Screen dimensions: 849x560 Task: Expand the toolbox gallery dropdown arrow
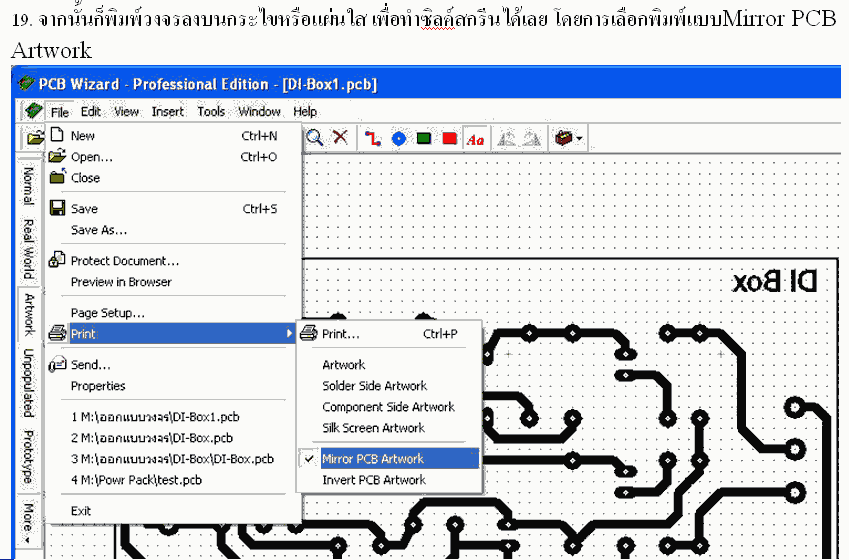[x=580, y=139]
